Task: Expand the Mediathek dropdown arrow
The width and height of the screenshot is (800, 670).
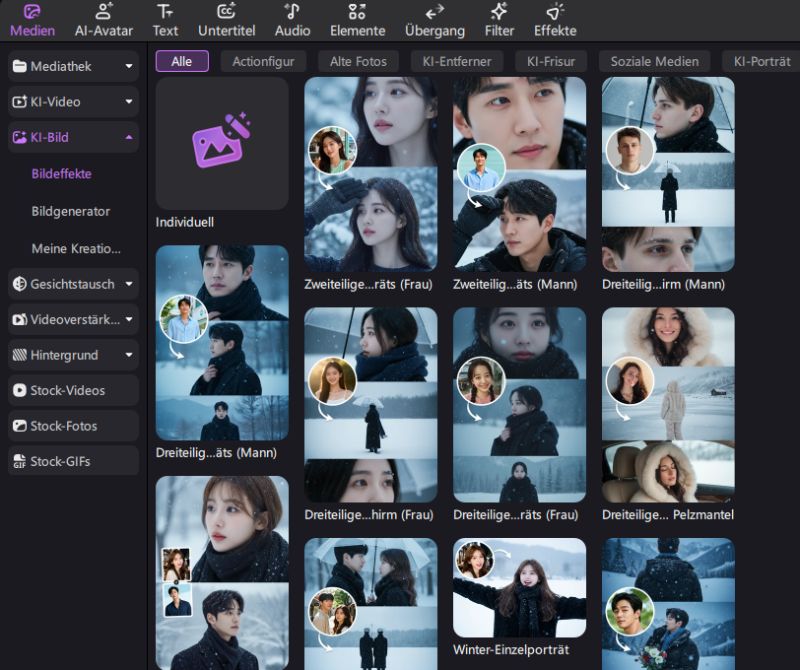Action: click(129, 67)
